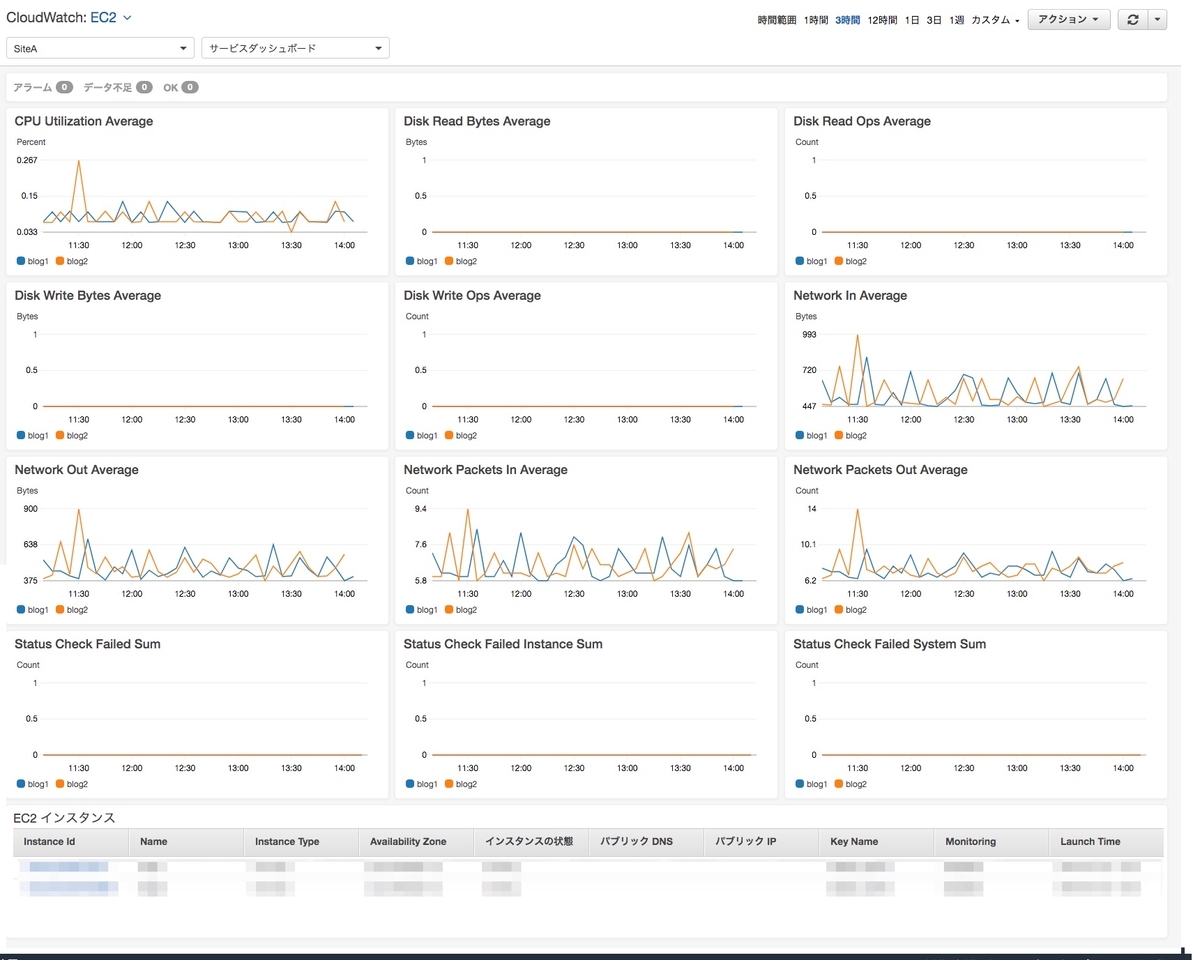Toggle blog1 legend in Disk Read Bytes Average
The width and height of the screenshot is (1200, 960).
pyautogui.click(x=422, y=261)
